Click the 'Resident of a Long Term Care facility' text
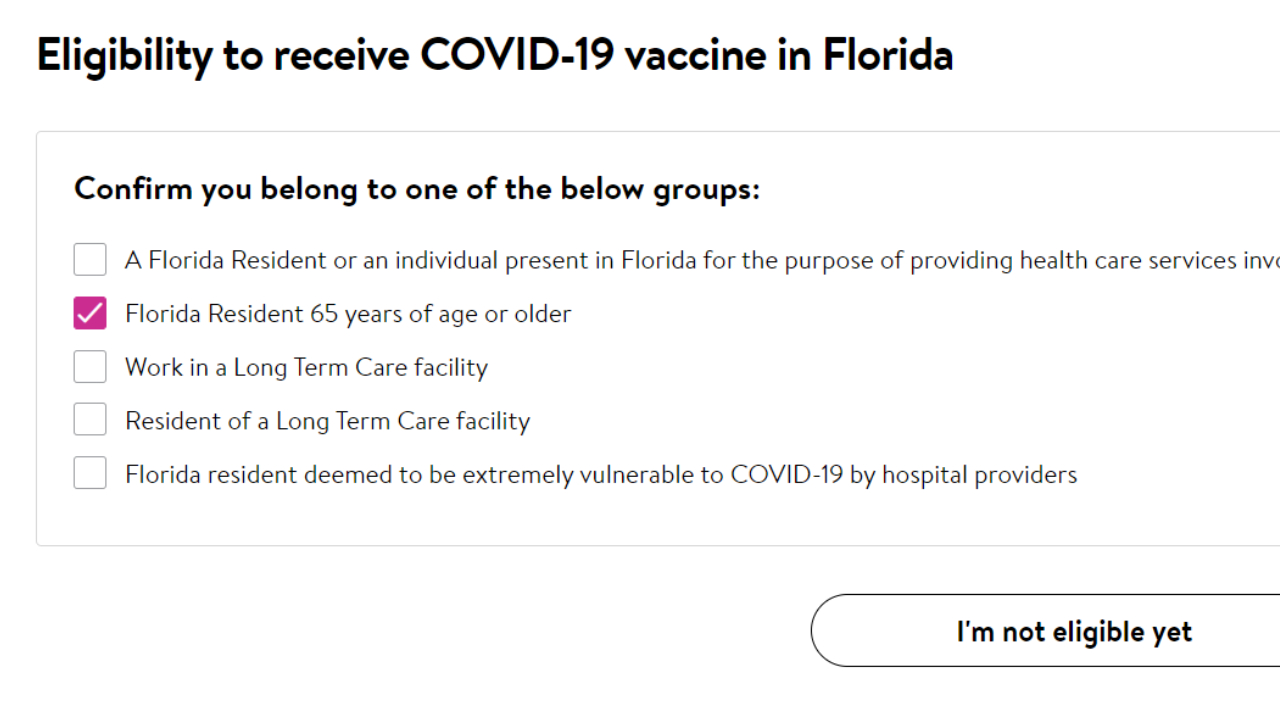Screen dimensions: 1280x720 [327, 421]
